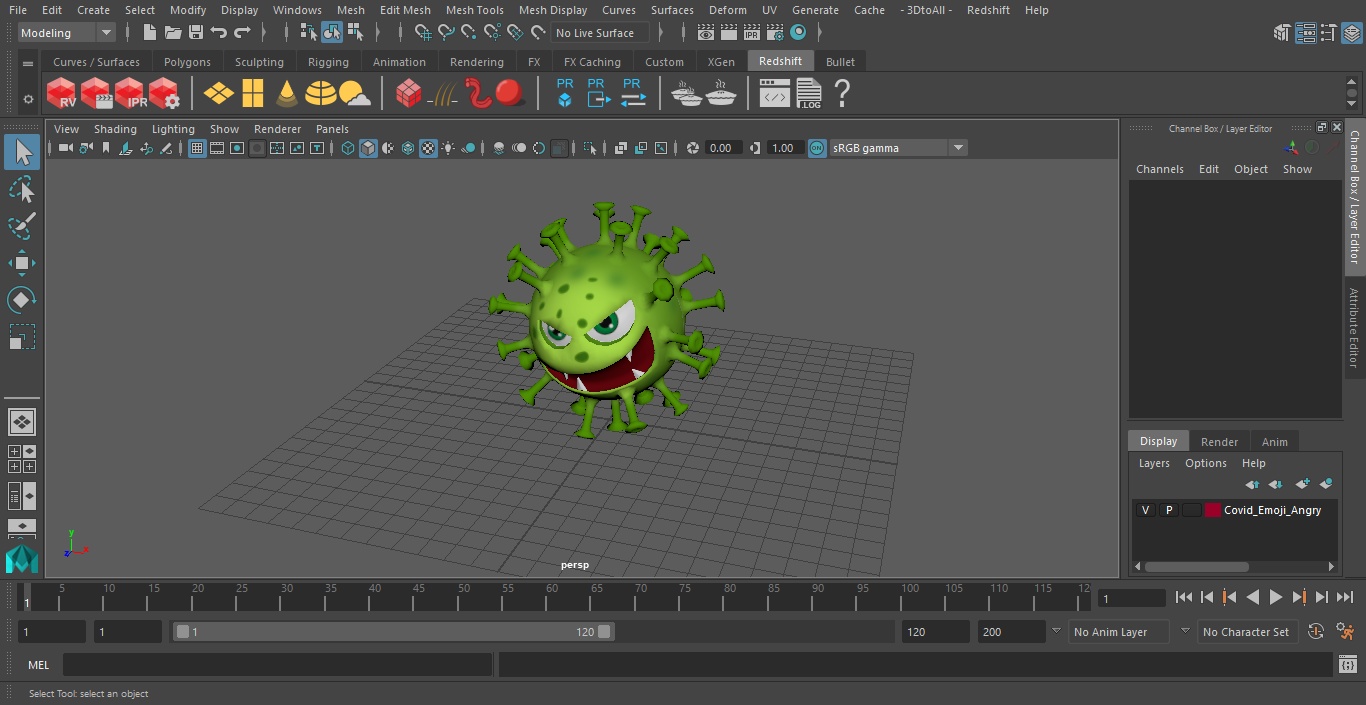Open Attribute Editor side tab
The image size is (1366, 705).
point(1354,328)
